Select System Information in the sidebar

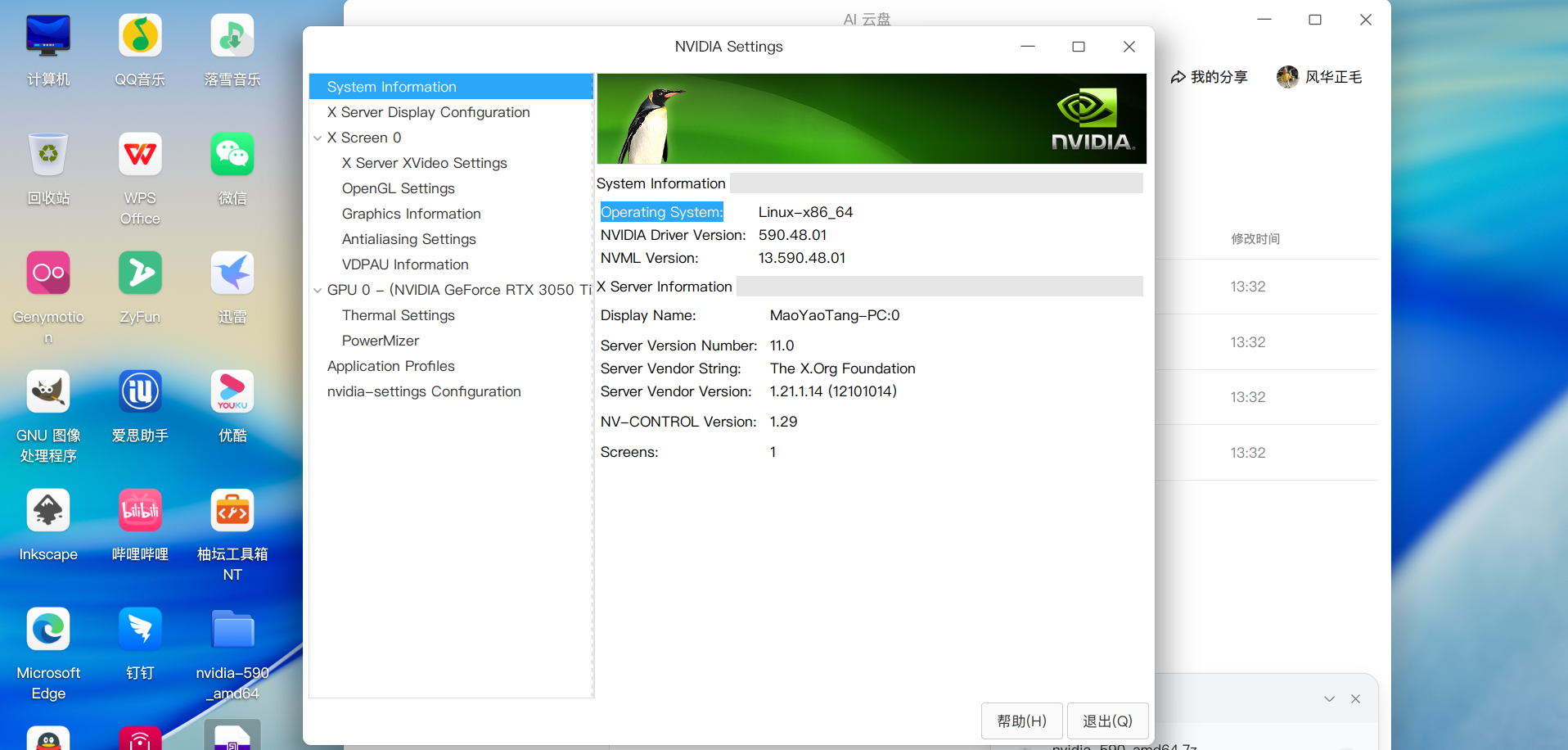pyautogui.click(x=451, y=87)
